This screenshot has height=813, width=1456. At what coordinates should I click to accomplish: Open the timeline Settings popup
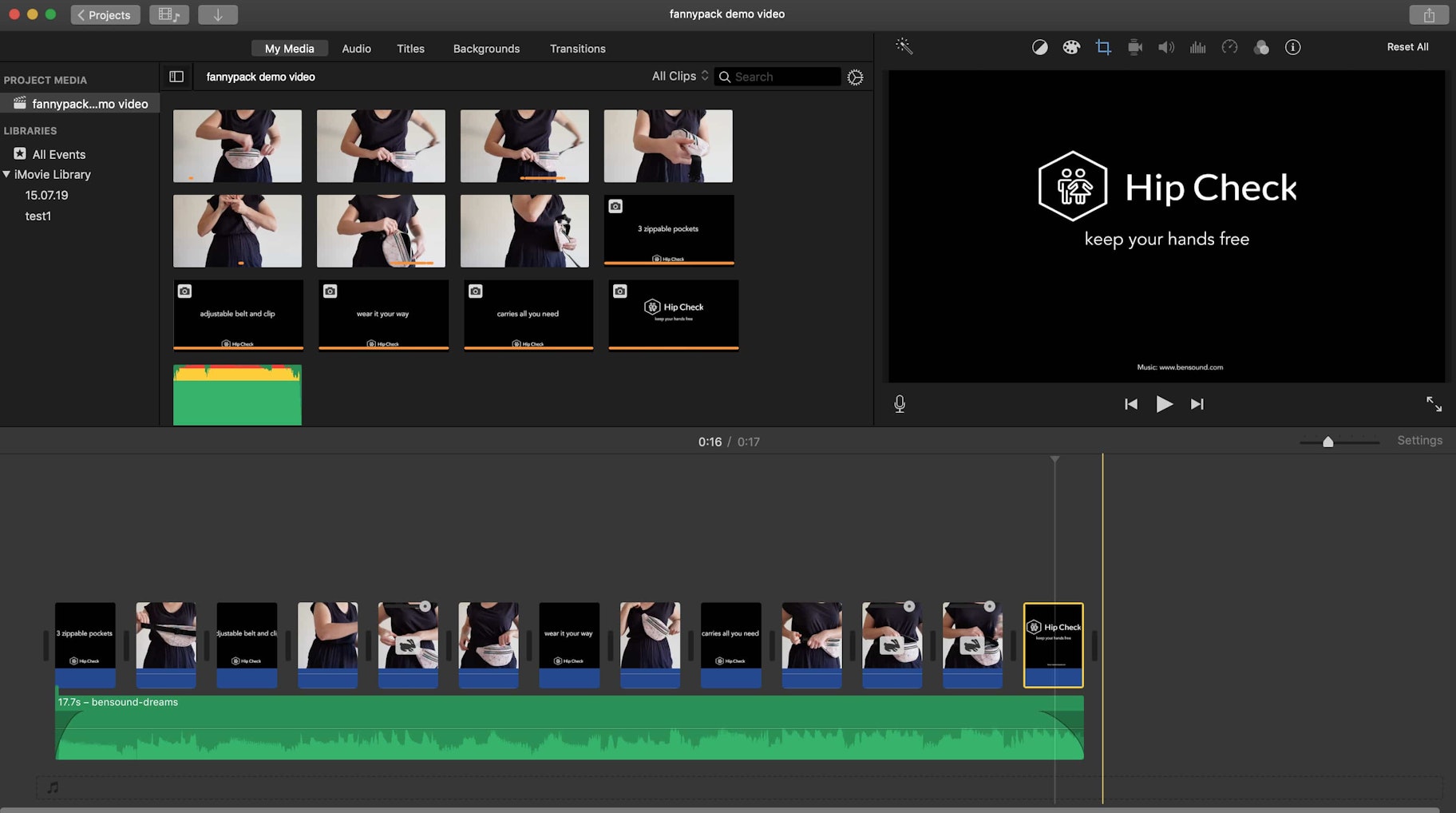click(1419, 441)
